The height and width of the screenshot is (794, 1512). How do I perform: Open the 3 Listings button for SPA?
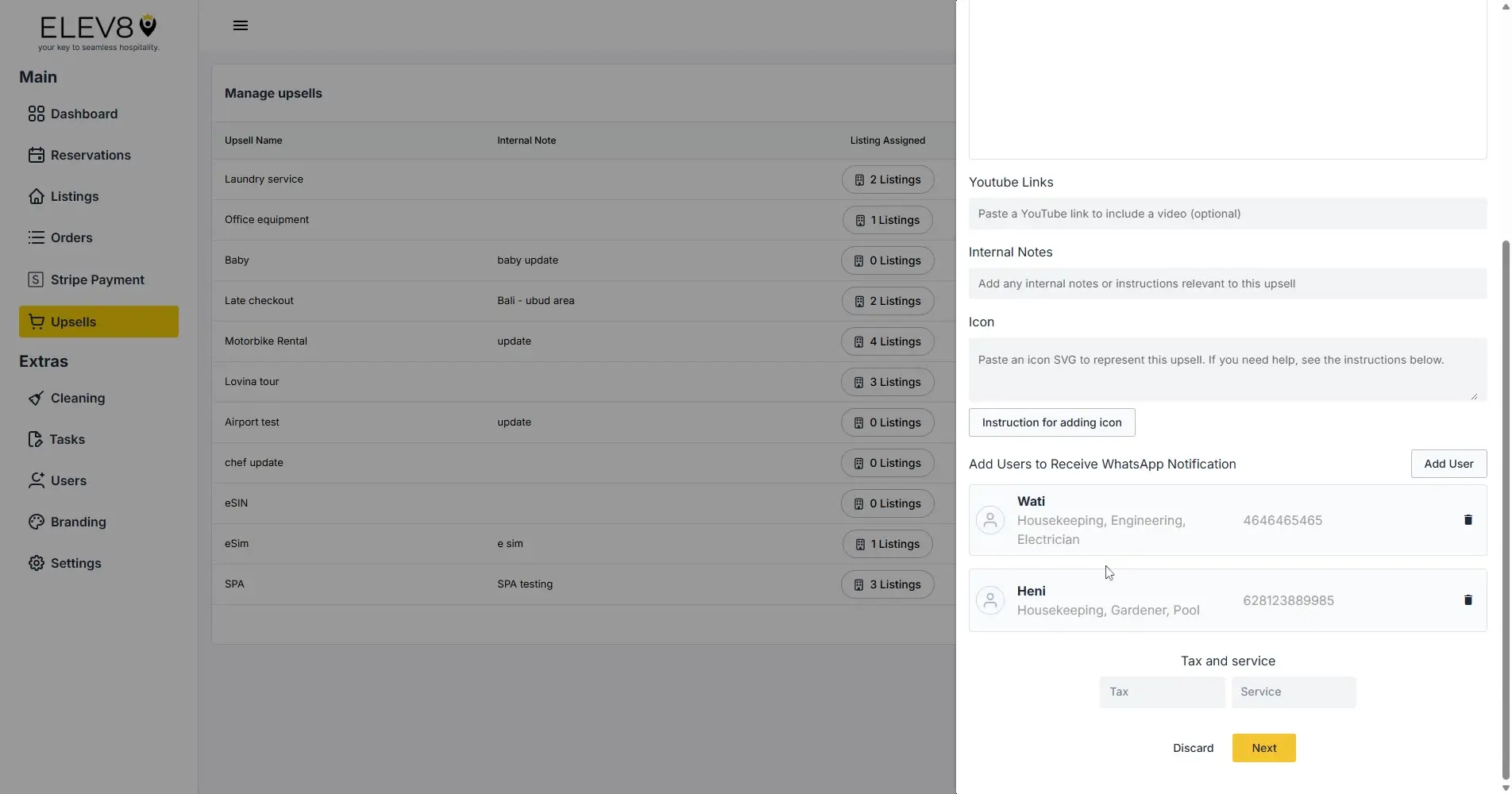(x=887, y=584)
